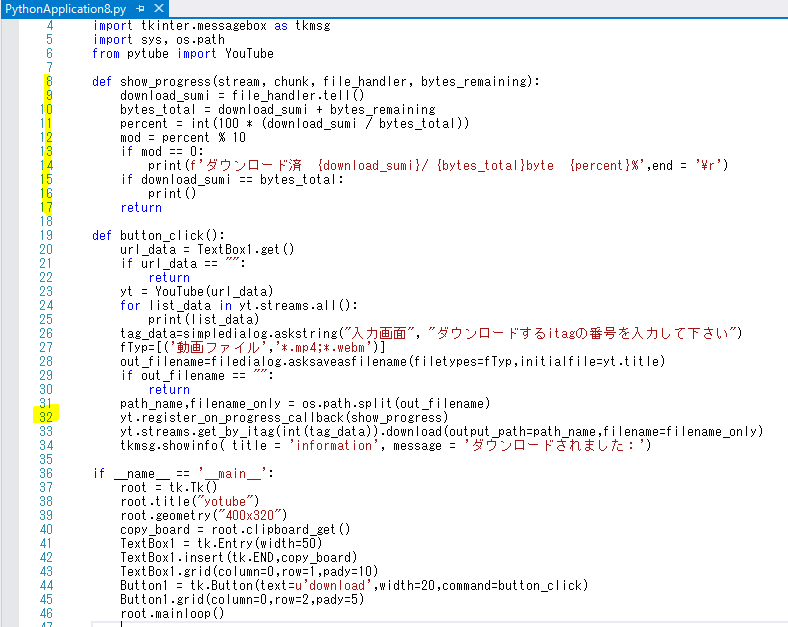Click line number 36 in the gutter
Viewport: 788px width, 627px height.
coord(46,473)
